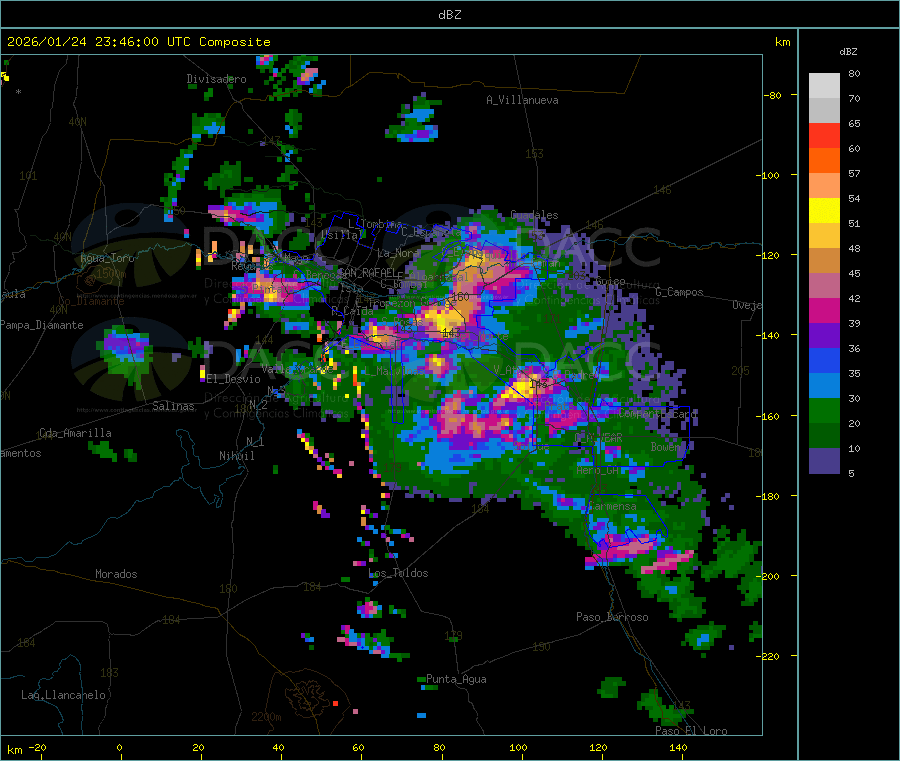This screenshot has height=761, width=900.
Task: Click the Salinas map label
Action: [x=173, y=406]
